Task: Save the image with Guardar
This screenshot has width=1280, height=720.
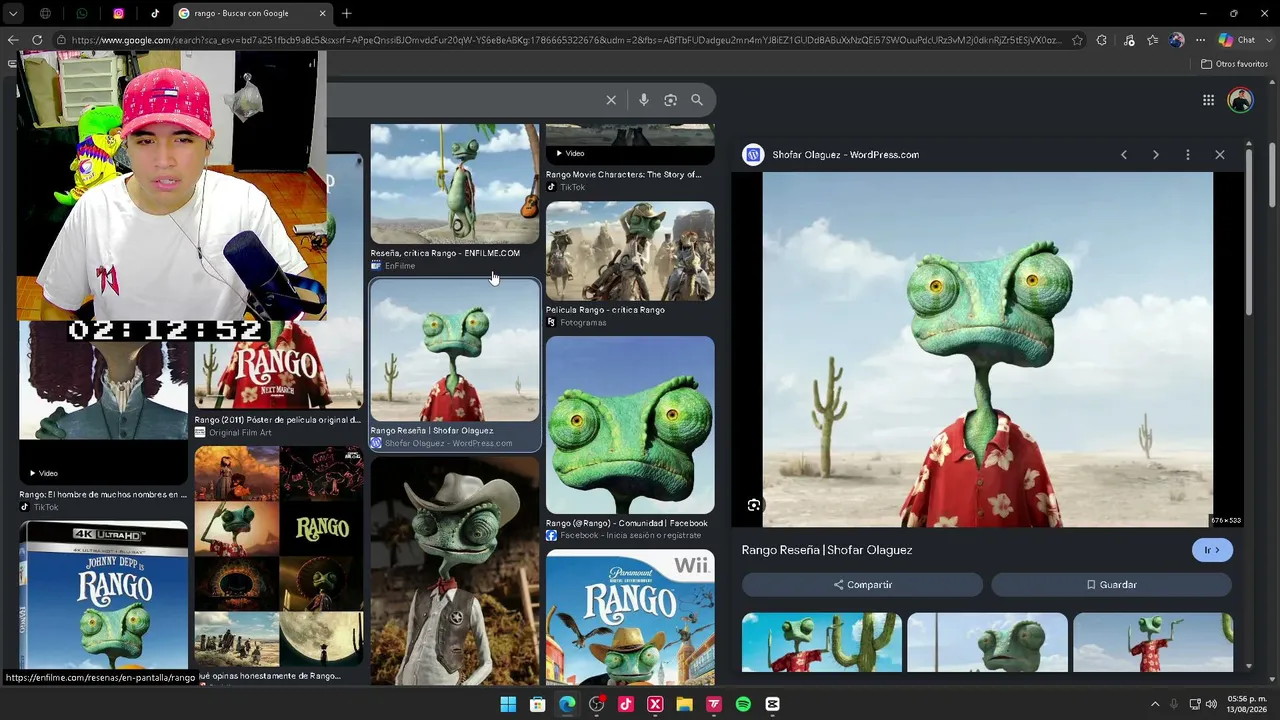Action: coord(1111,585)
